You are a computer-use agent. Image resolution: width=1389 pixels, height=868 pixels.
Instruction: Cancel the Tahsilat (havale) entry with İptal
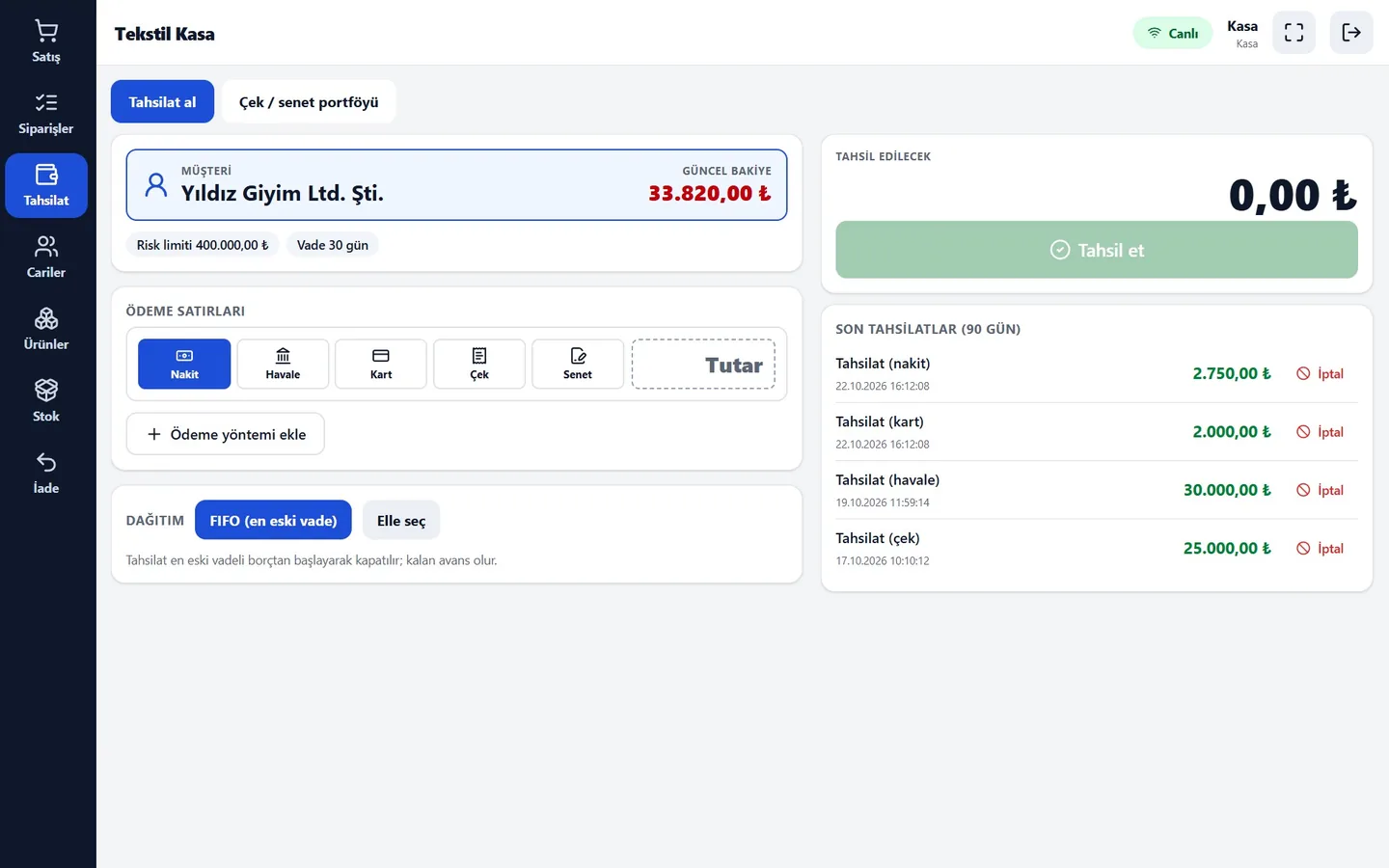[1320, 490]
